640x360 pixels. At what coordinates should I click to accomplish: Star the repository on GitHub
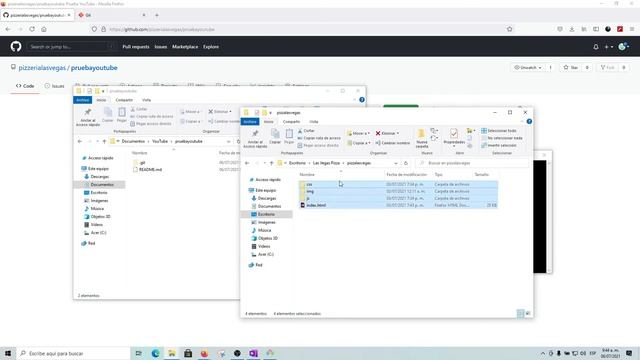click(x=571, y=67)
